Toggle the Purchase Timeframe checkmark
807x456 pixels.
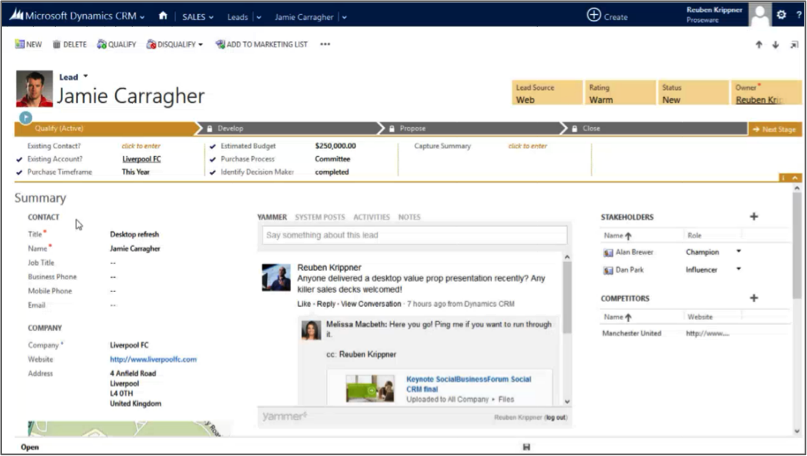[x=19, y=172]
